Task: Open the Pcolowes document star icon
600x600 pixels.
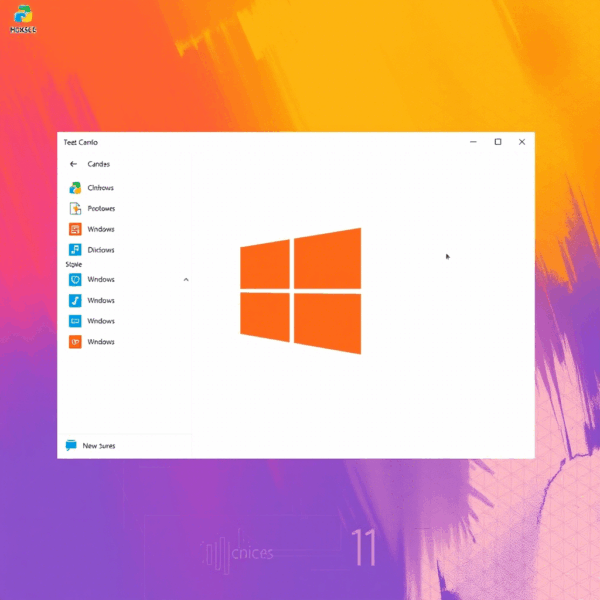Action: (x=75, y=209)
